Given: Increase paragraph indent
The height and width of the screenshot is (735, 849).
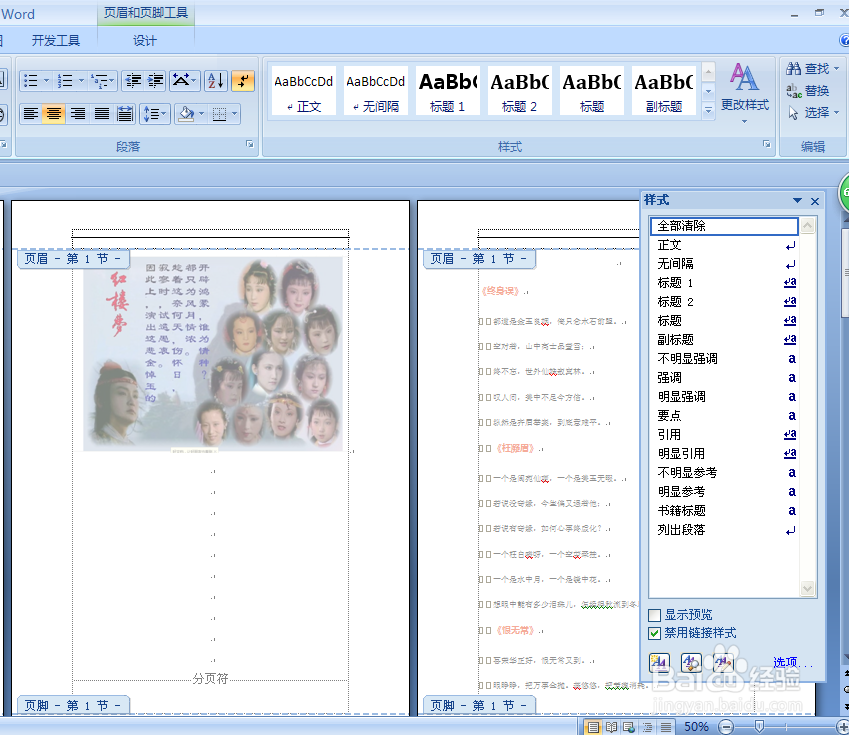Looking at the screenshot, I should (155, 81).
